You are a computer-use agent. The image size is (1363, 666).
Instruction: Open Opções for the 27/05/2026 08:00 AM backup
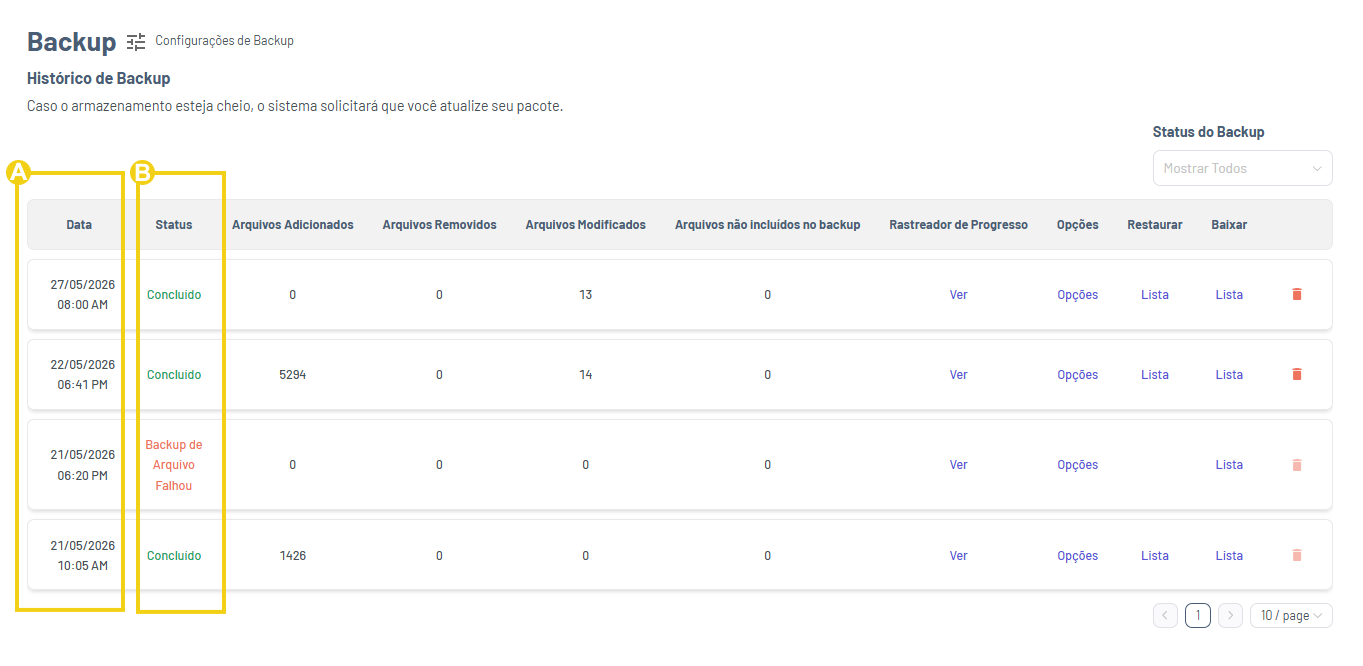click(1077, 295)
